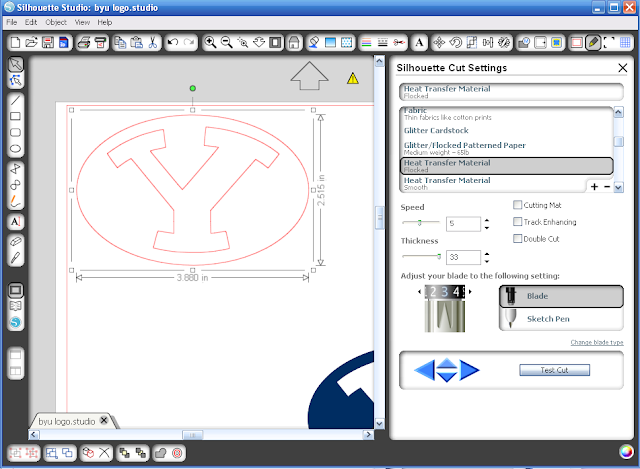Image resolution: width=640 pixels, height=469 pixels.
Task: Increase the Speed value with stepper arrow
Action: [487, 220]
